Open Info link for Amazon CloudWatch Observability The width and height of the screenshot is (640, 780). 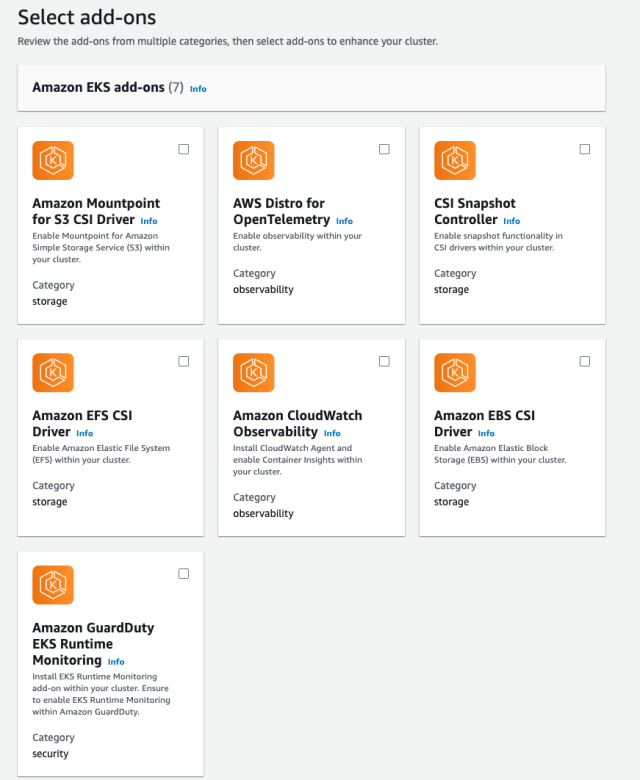pos(332,433)
